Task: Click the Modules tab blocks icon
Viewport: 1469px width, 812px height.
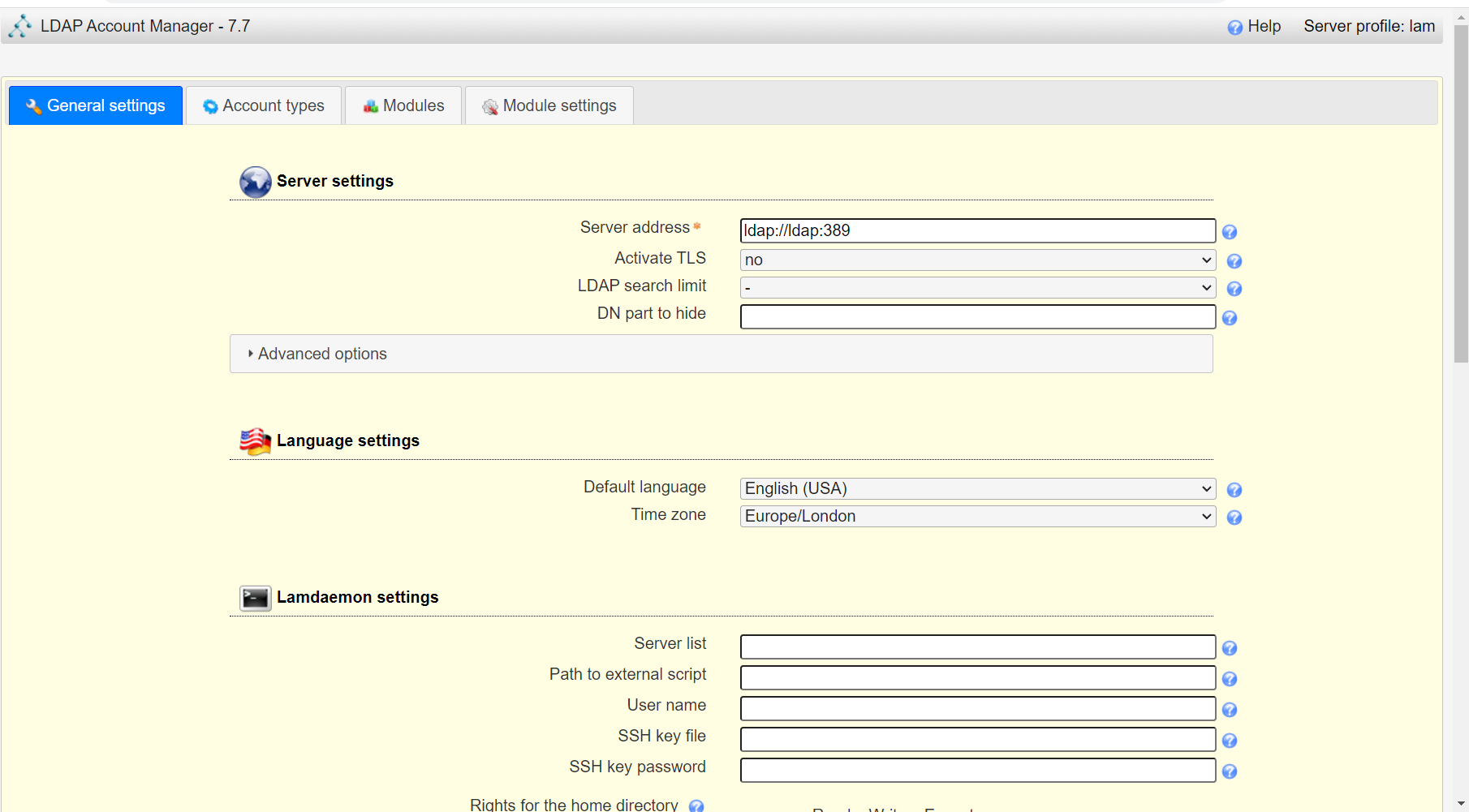Action: [x=371, y=106]
